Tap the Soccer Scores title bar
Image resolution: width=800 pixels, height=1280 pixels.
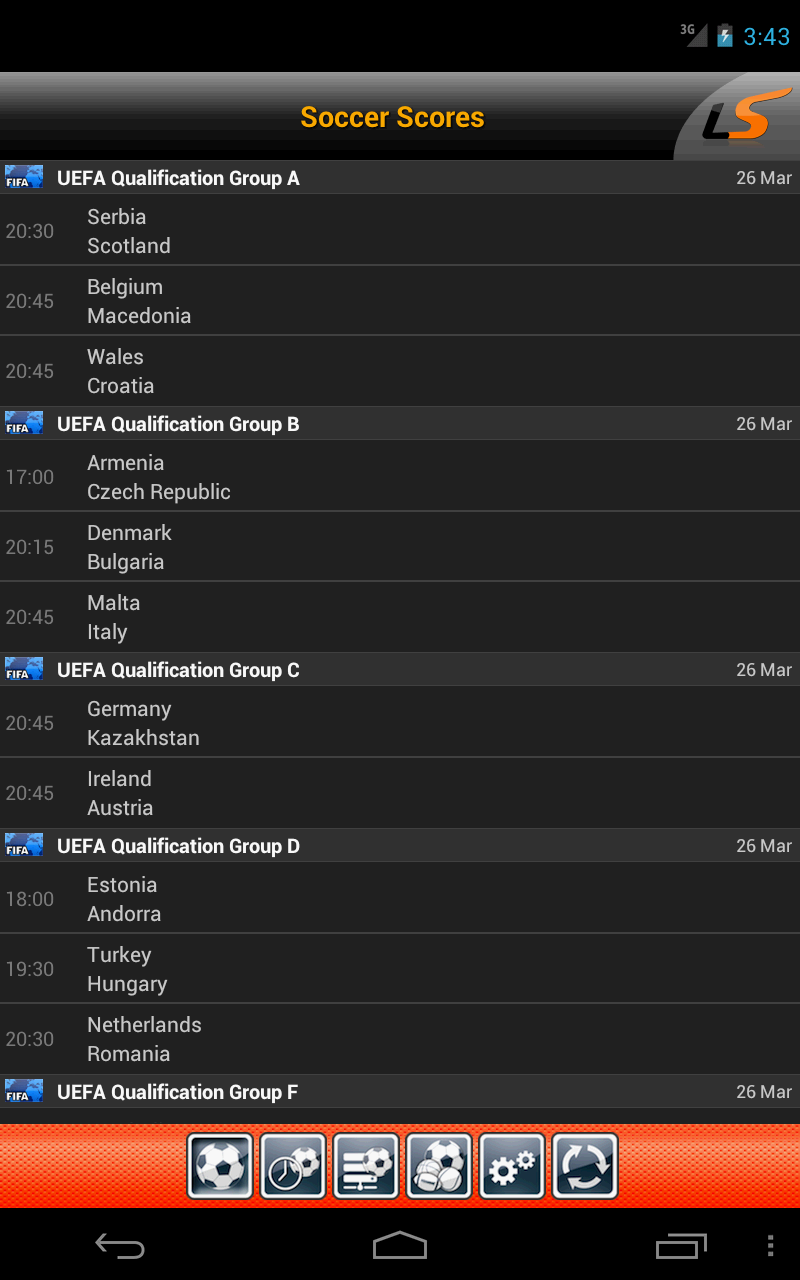[392, 117]
